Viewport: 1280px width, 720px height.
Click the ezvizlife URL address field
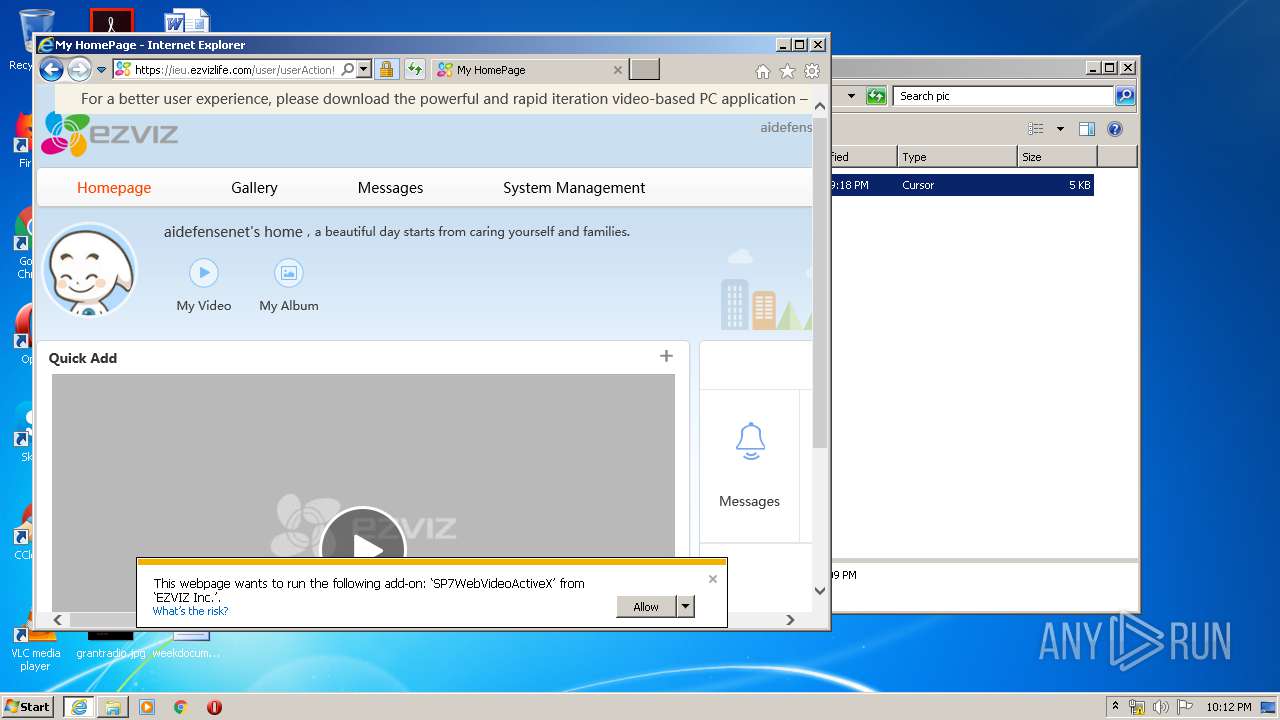[236, 70]
